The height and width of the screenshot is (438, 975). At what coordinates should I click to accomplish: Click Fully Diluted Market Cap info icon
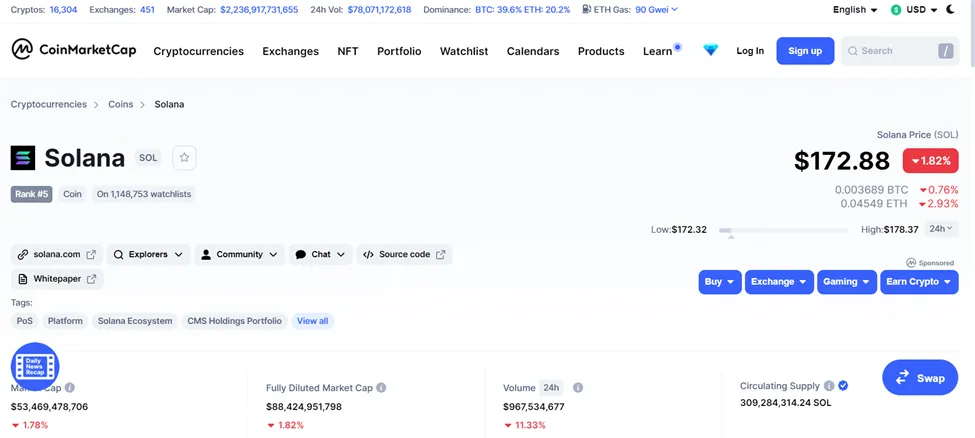[381, 388]
